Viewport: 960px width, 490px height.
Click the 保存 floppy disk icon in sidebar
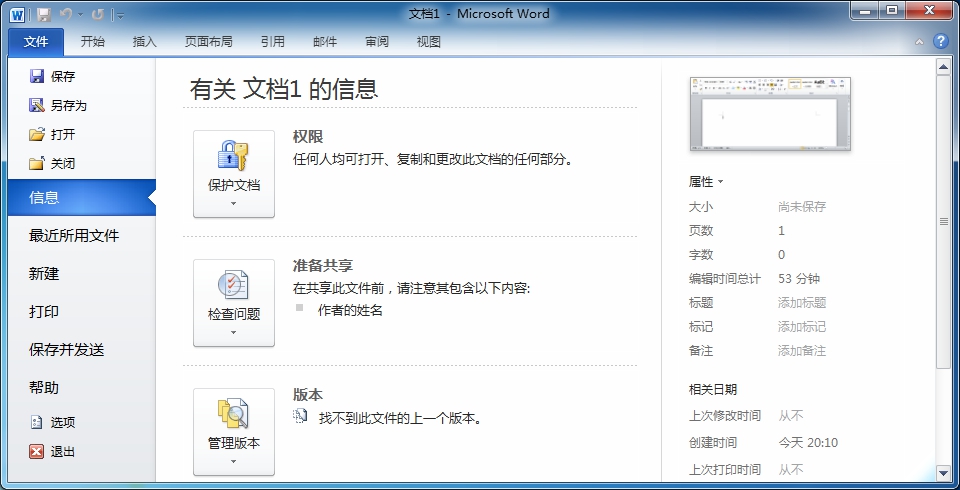[37, 76]
